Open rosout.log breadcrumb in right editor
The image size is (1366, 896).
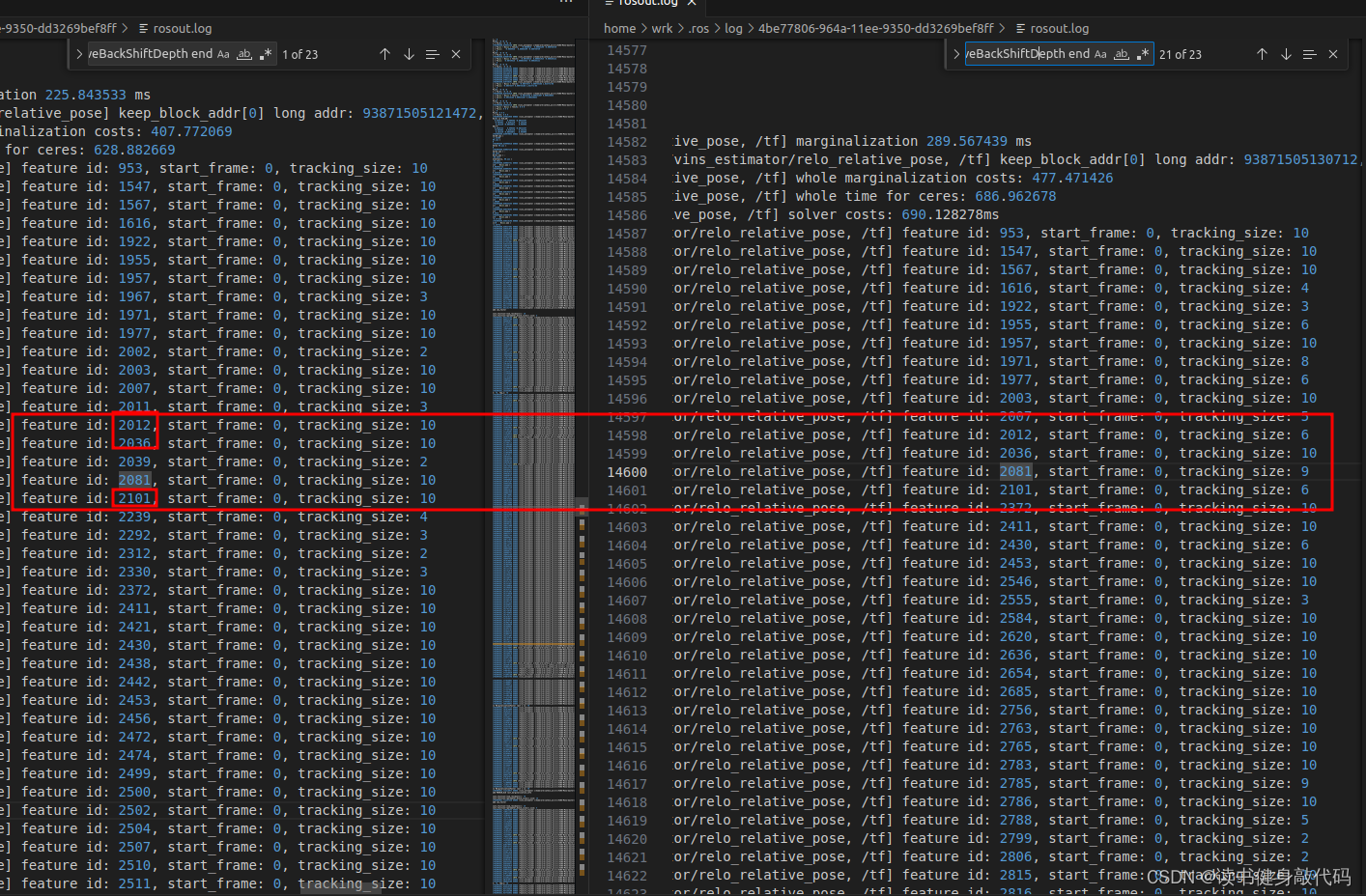pyautogui.click(x=1051, y=29)
